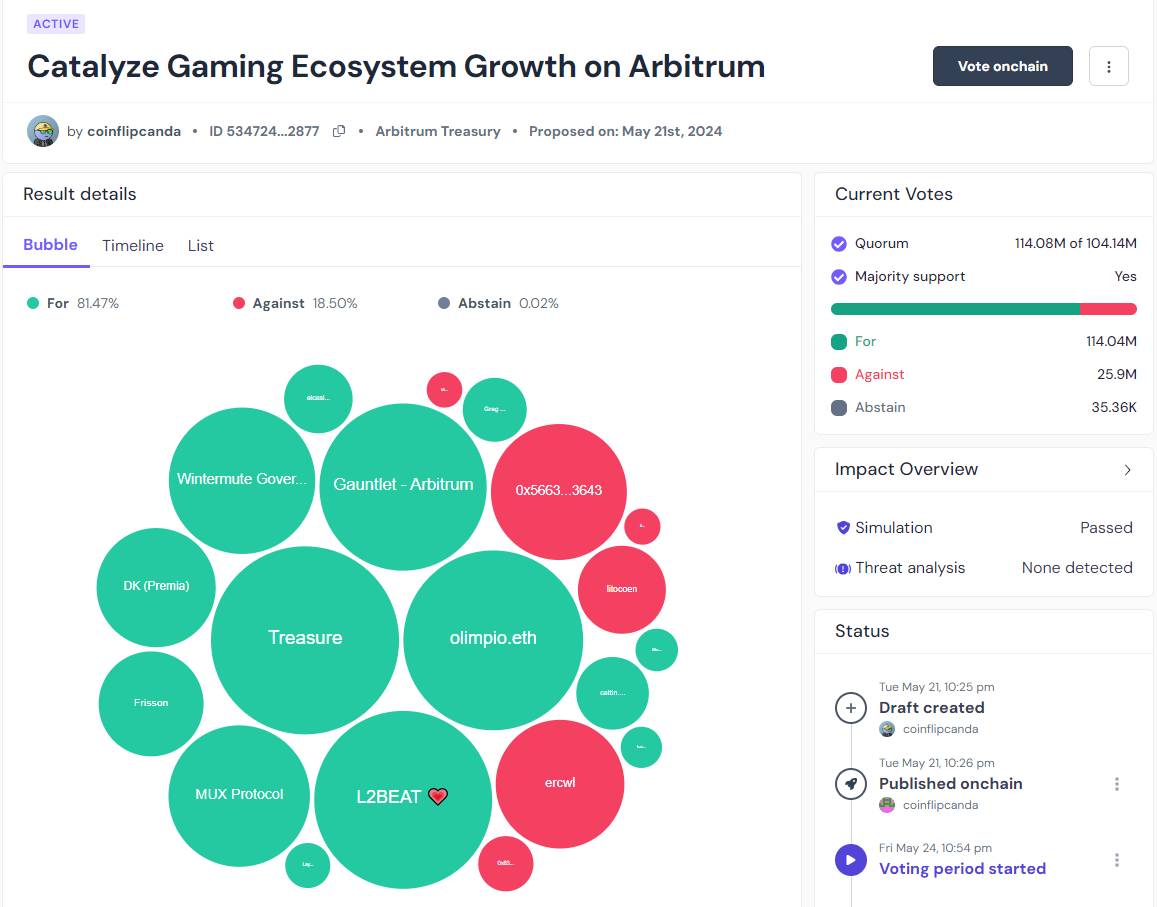The width and height of the screenshot is (1157, 907).
Task: Click the DK (Premia) bubble
Action: [156, 587]
